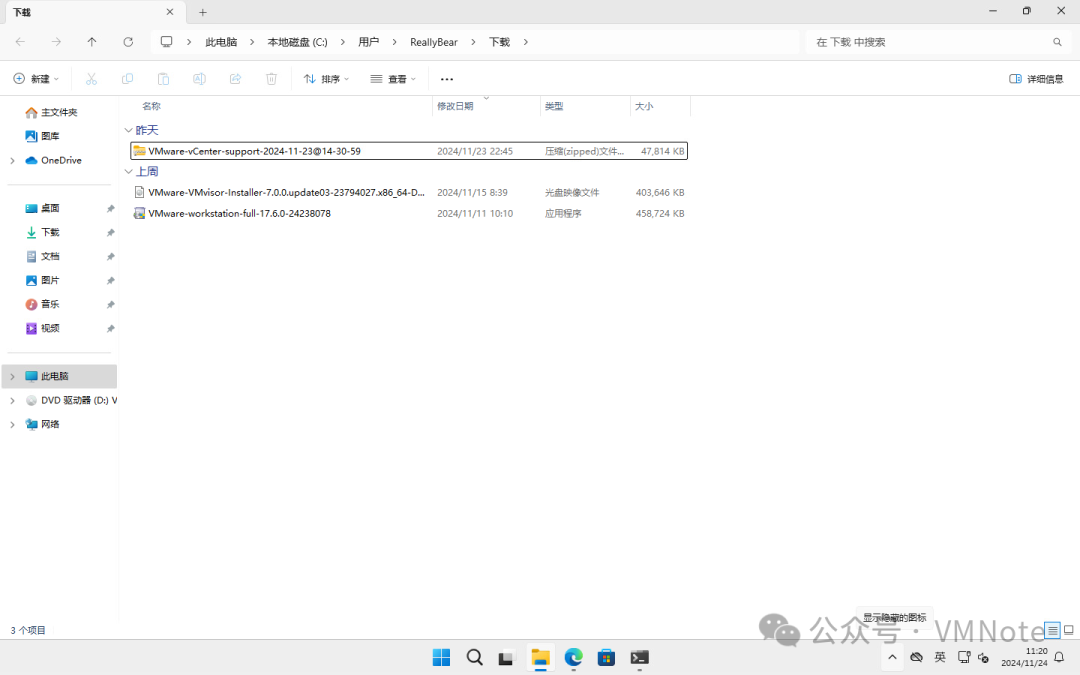Open the 排序 (Sort) dropdown
Screen dimensions: 1080x675
point(327,79)
